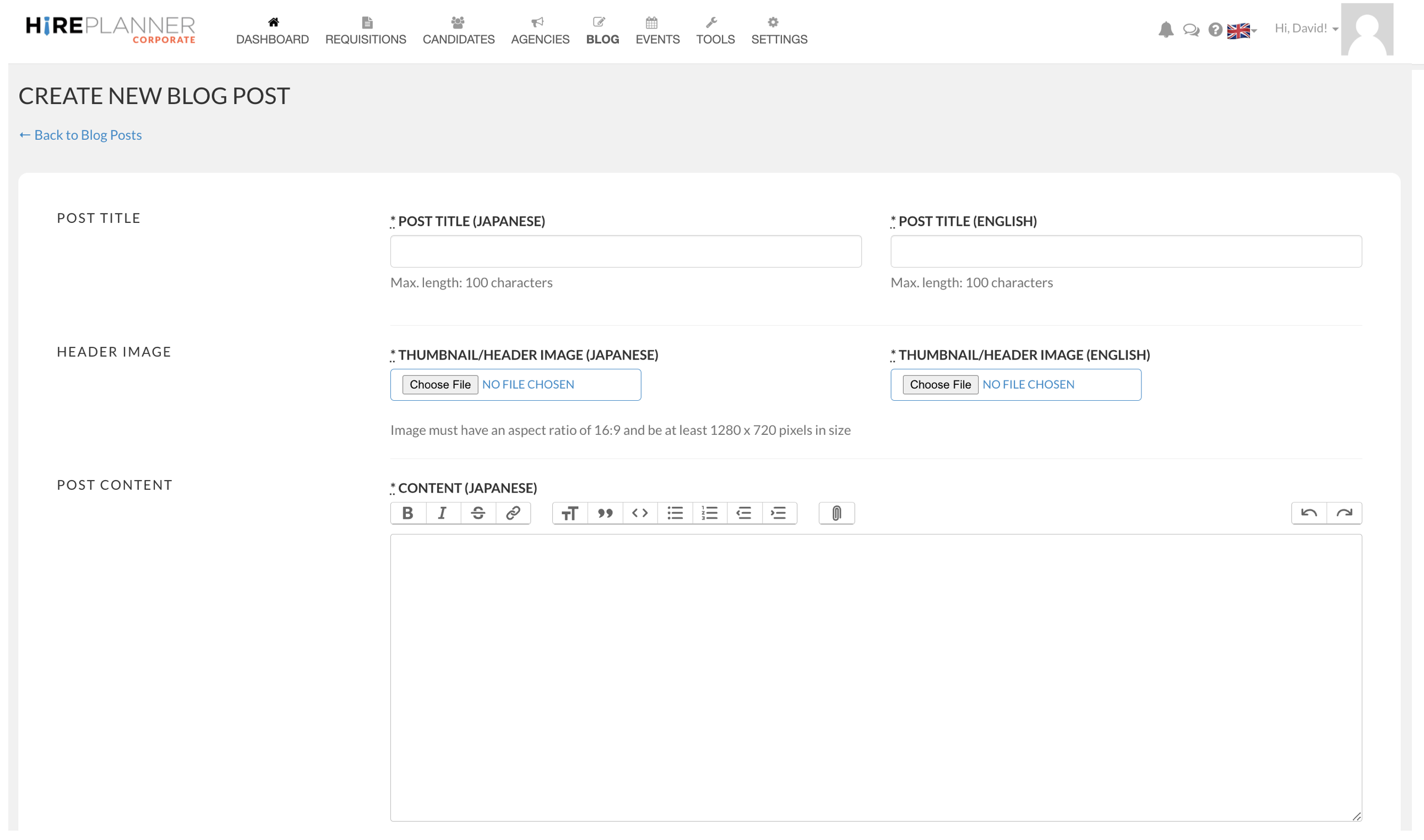Image resolution: width=1424 pixels, height=840 pixels.
Task: Open the notifications bell
Action: (x=1165, y=29)
